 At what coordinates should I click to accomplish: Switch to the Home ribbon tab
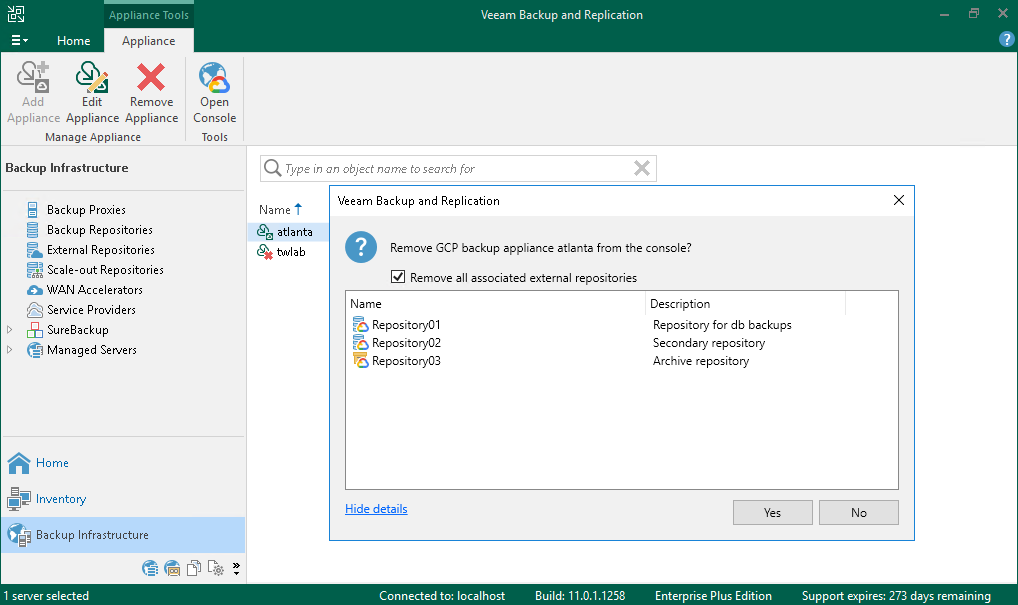[x=73, y=41]
